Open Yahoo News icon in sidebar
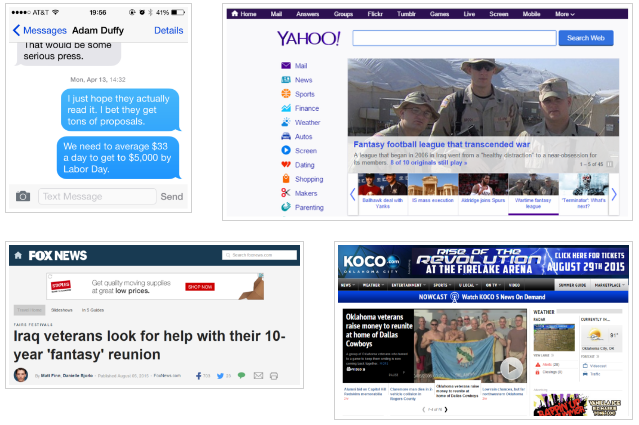This screenshot has width=639, height=425. pos(286,80)
